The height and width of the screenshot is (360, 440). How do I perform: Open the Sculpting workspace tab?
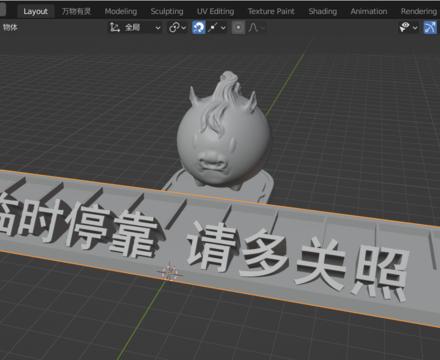coord(167,11)
